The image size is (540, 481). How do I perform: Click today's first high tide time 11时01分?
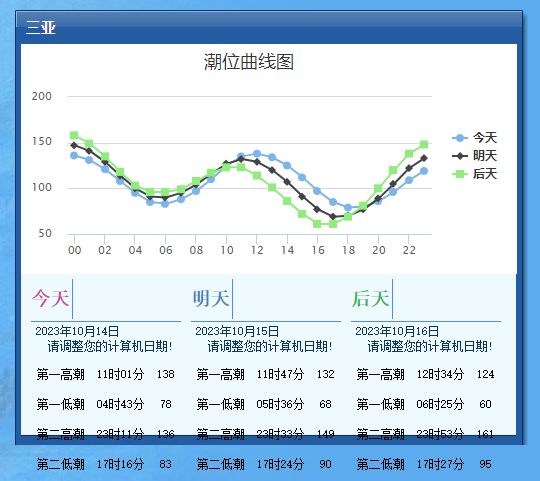[120, 374]
